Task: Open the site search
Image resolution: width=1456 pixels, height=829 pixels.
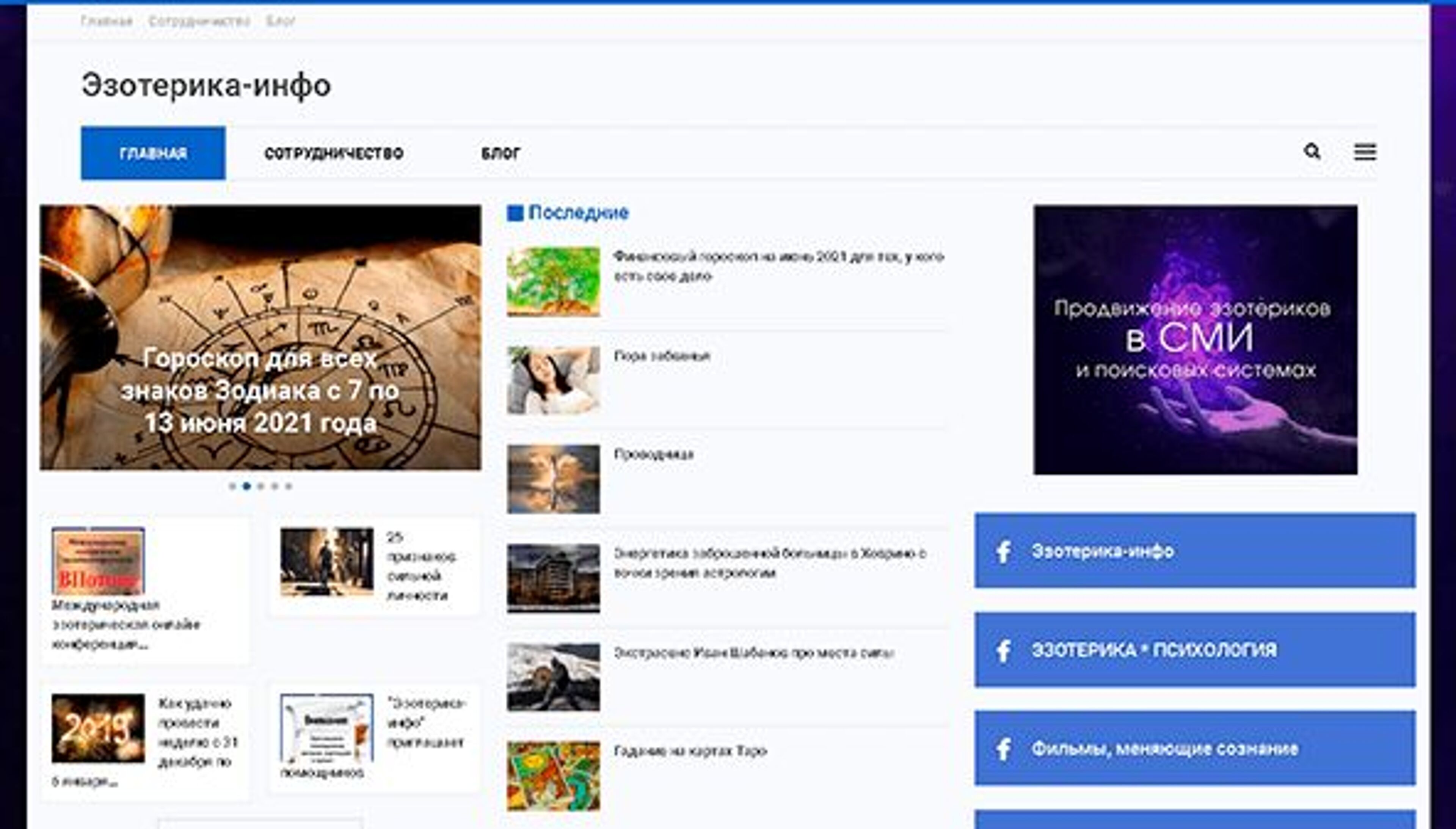Action: click(x=1313, y=152)
